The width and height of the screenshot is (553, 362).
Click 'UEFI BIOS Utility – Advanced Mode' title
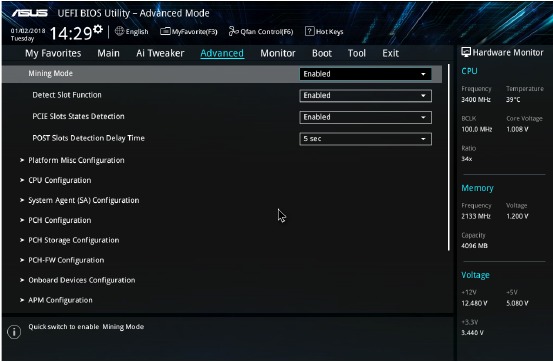click(133, 13)
